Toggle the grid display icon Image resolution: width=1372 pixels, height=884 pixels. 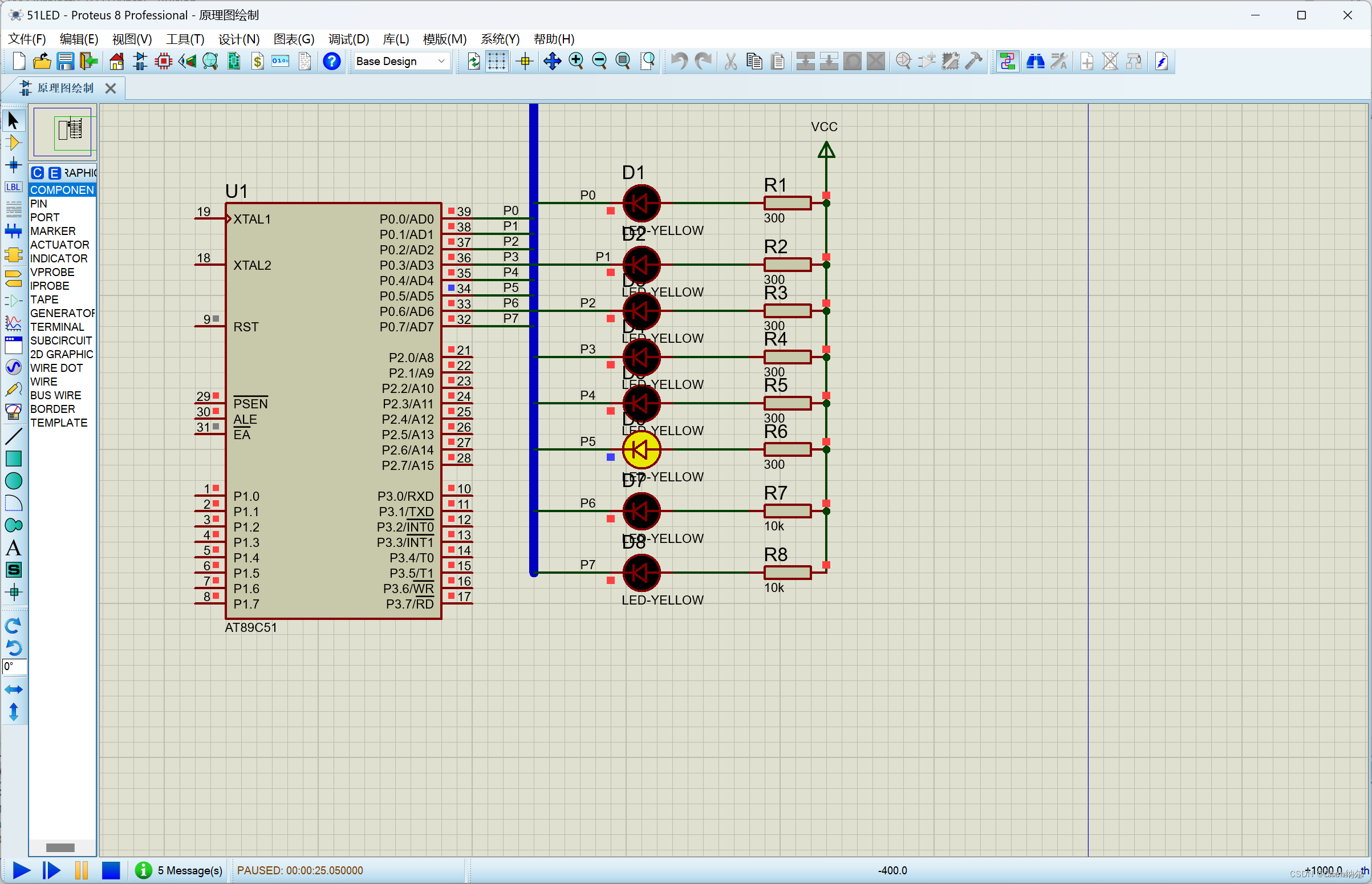pos(496,61)
